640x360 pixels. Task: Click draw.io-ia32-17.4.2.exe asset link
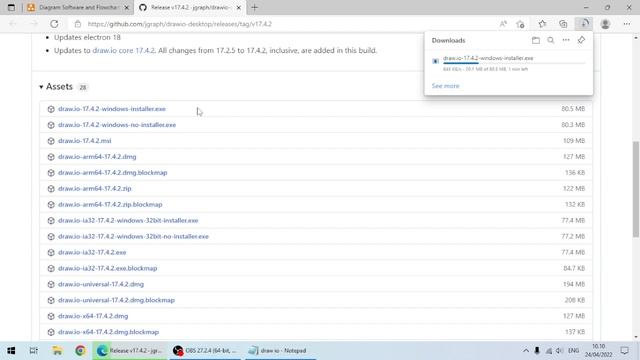92,252
